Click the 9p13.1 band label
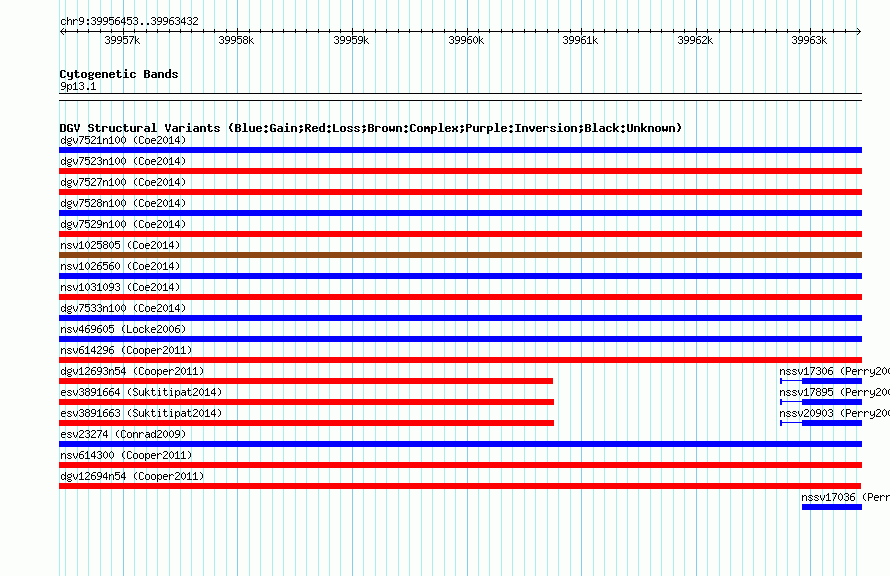This screenshot has height=576, width=890. pyautogui.click(x=78, y=86)
